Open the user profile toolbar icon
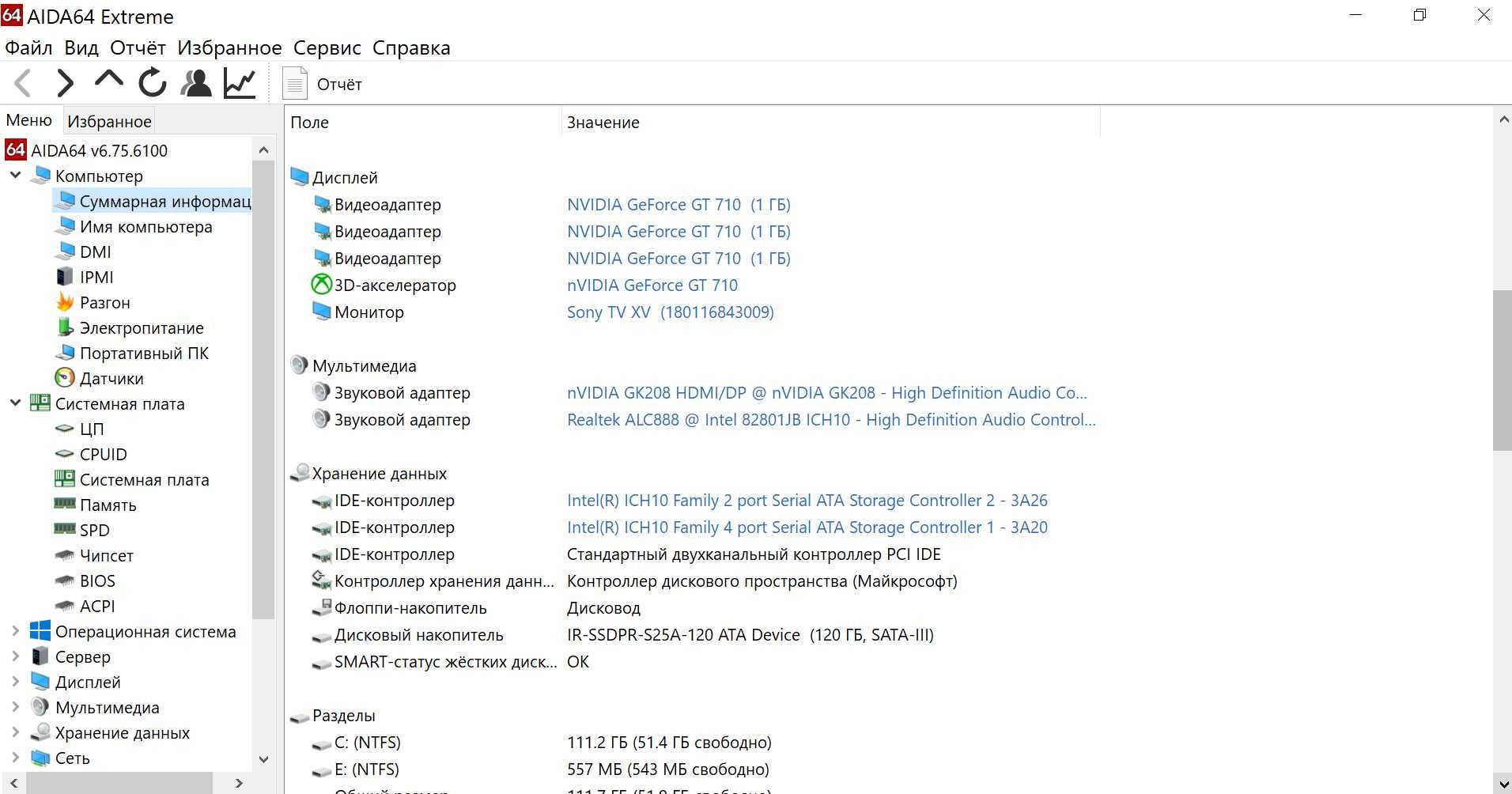Viewport: 1512px width, 794px height. [x=196, y=83]
